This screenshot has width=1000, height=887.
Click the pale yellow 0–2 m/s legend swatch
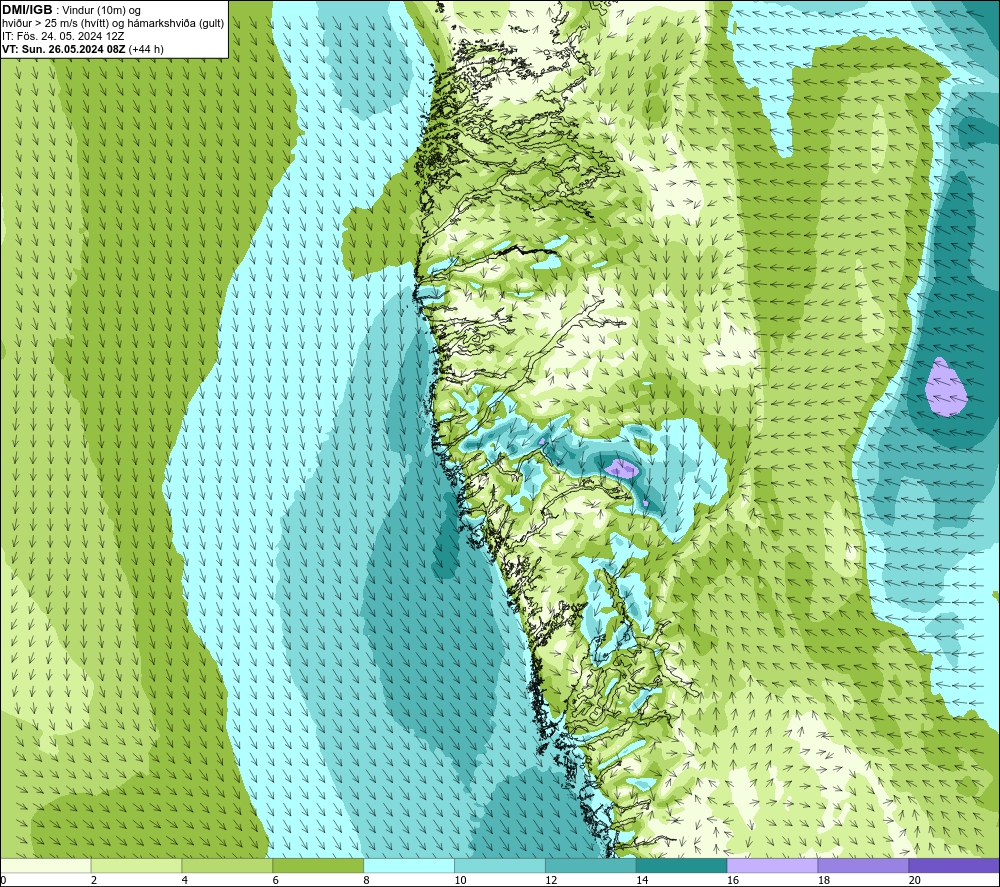pyautogui.click(x=46, y=865)
